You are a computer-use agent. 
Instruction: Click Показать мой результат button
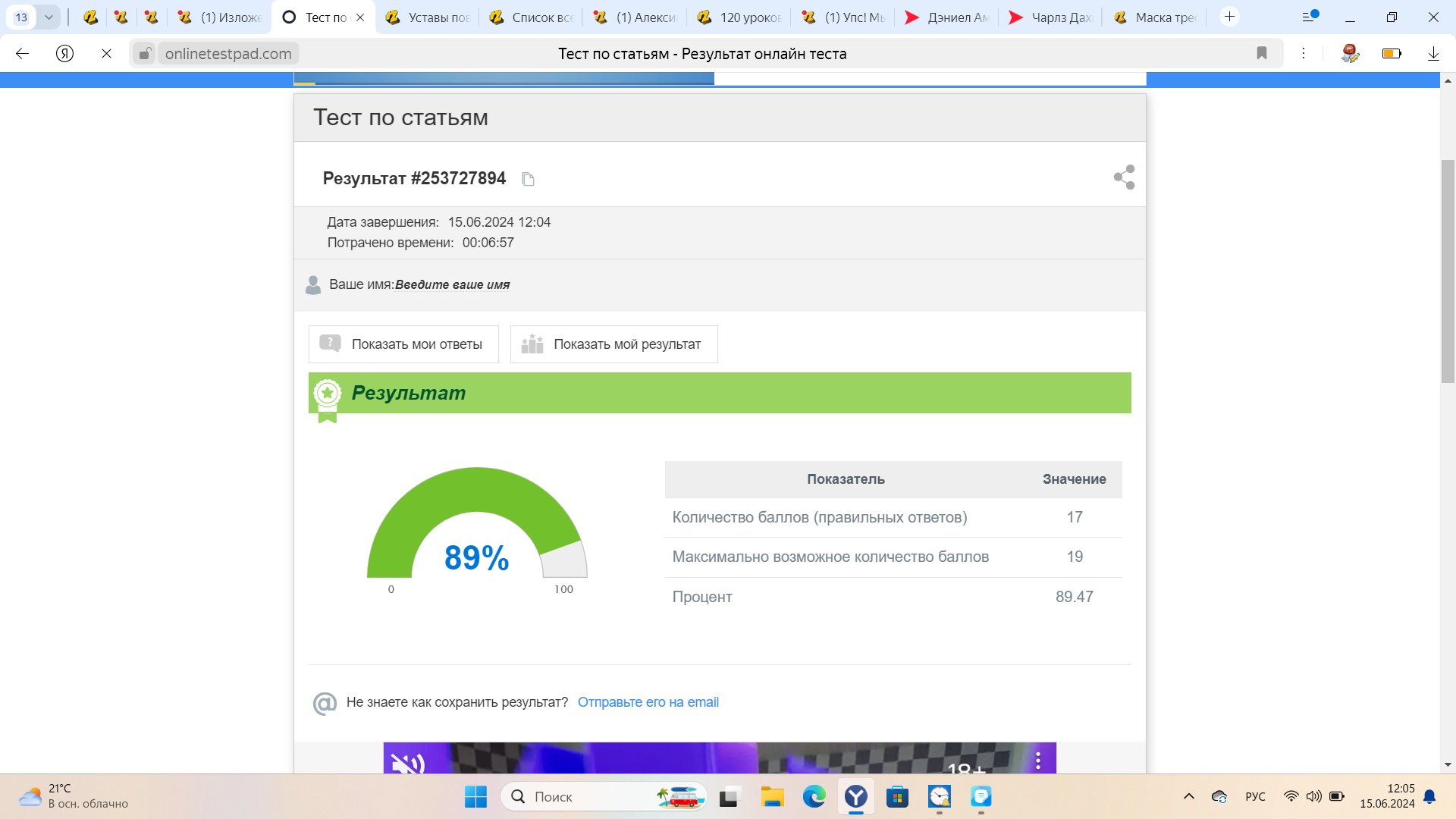(613, 344)
